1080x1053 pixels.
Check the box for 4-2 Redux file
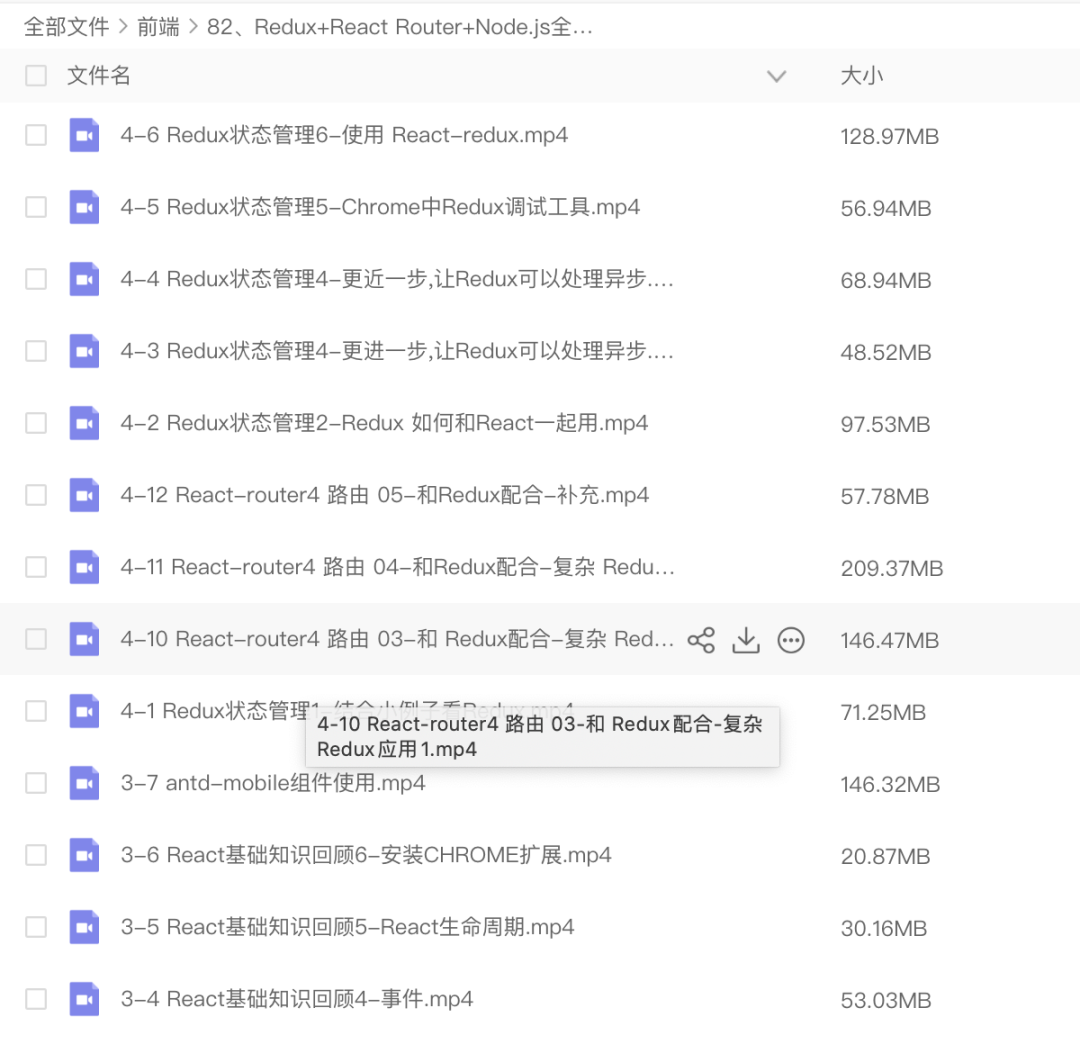pos(36,423)
